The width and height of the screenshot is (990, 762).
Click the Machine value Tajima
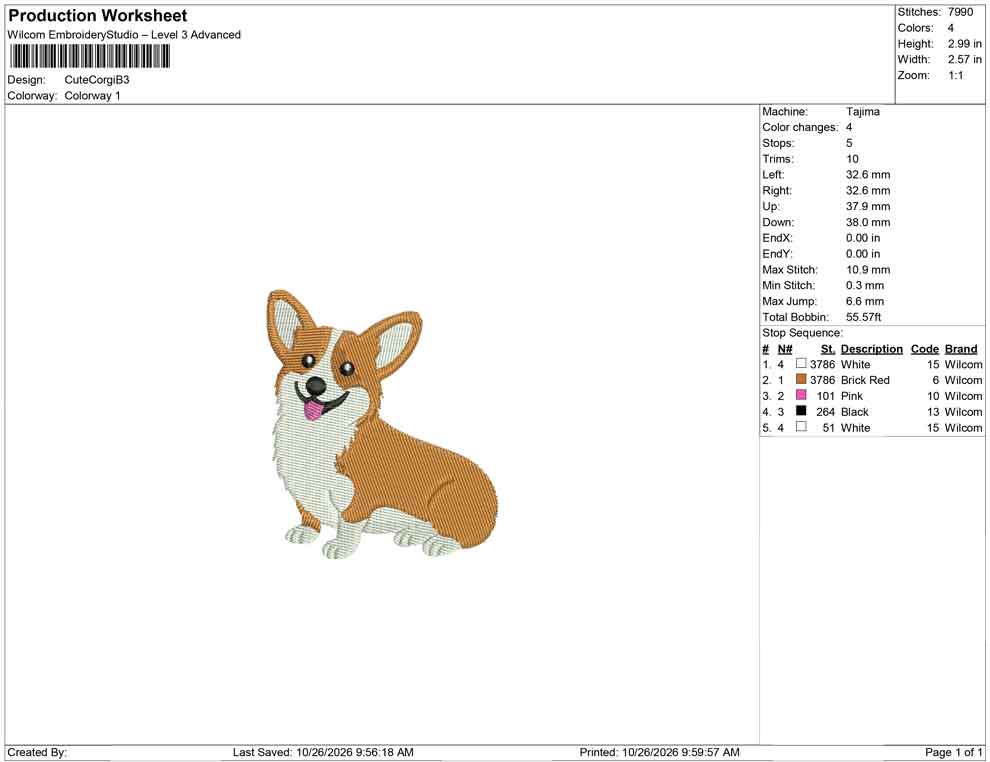[862, 112]
